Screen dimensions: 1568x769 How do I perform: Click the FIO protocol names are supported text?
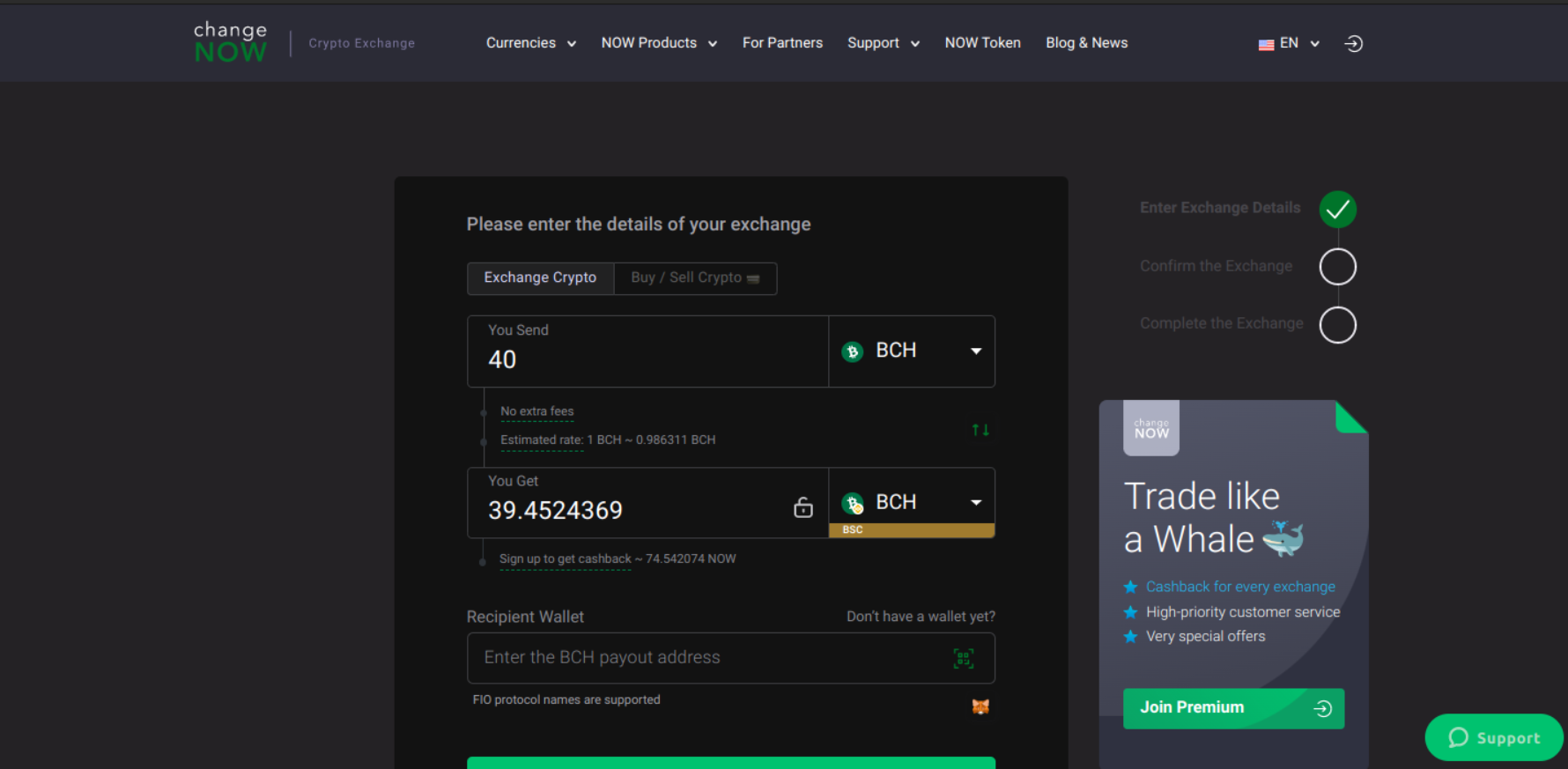click(566, 700)
